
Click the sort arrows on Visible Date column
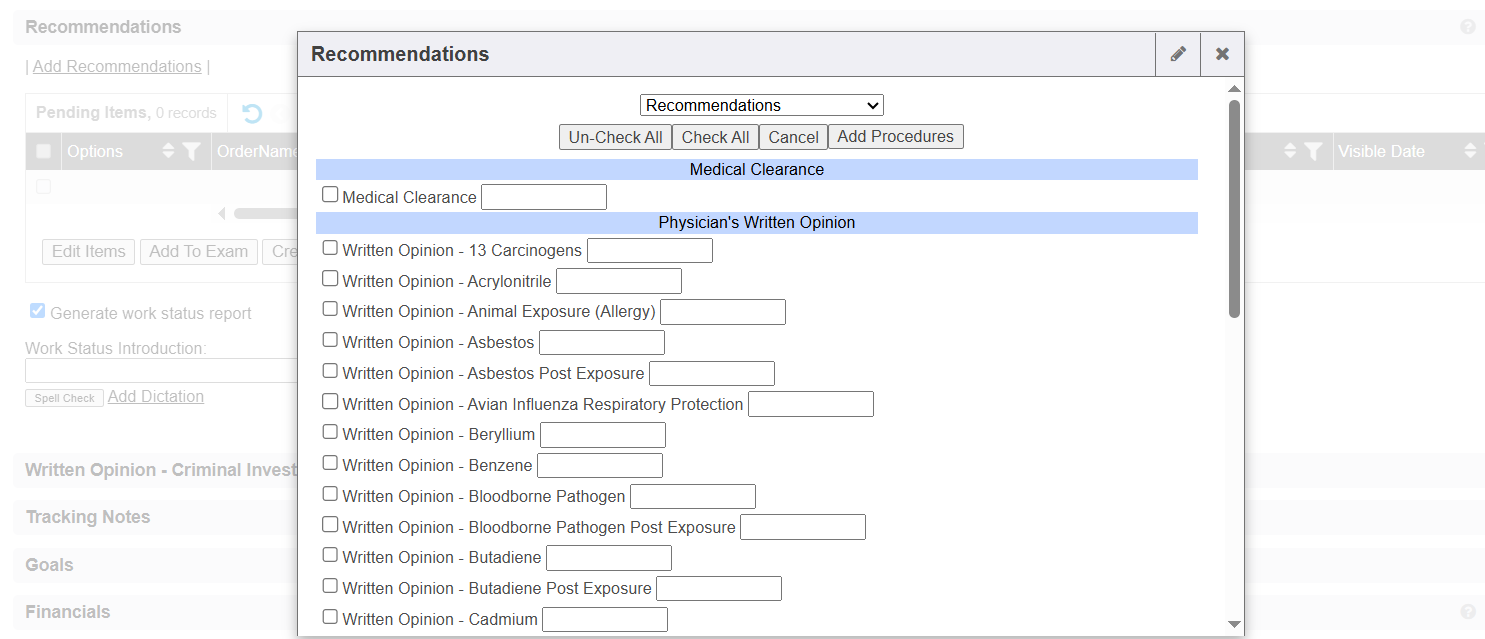pyautogui.click(x=1469, y=152)
